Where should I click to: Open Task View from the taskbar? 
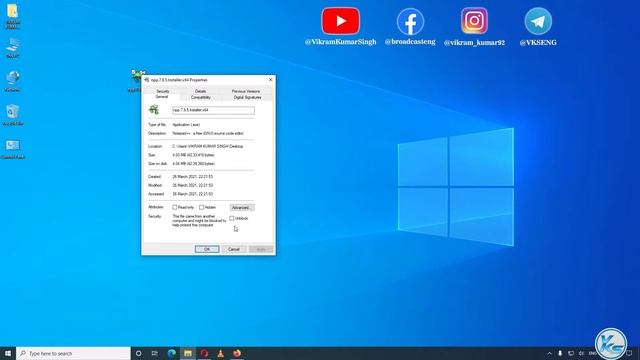click(155, 353)
